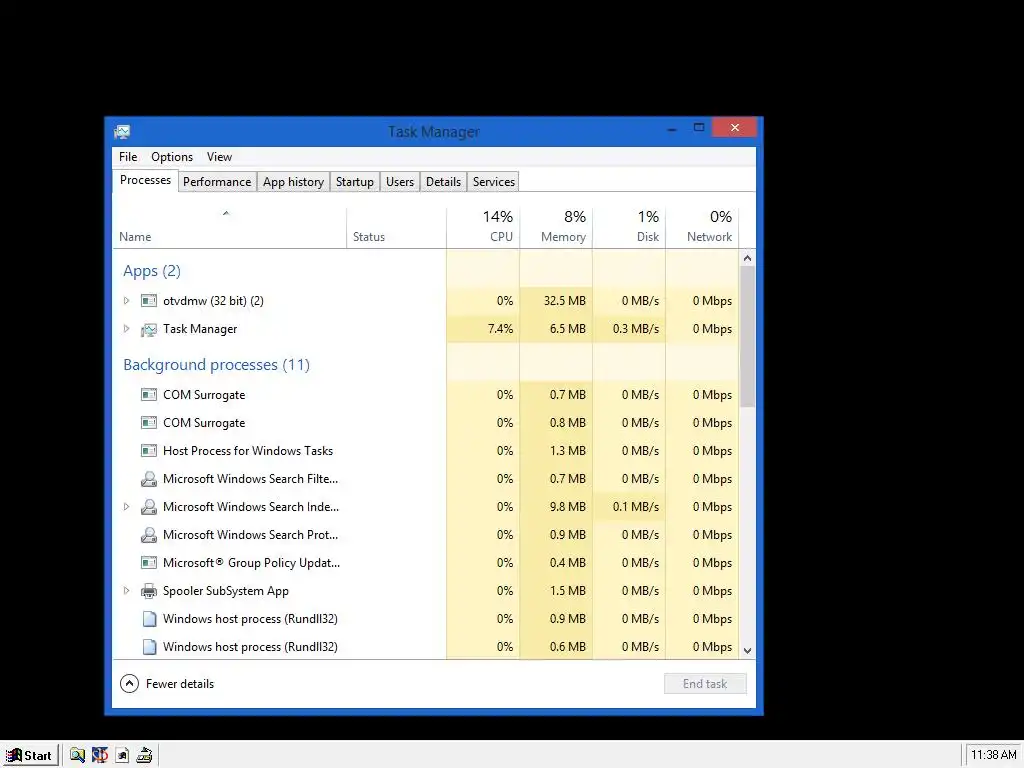1024x768 pixels.
Task: Sort by the Memory column header
Action: (556, 228)
